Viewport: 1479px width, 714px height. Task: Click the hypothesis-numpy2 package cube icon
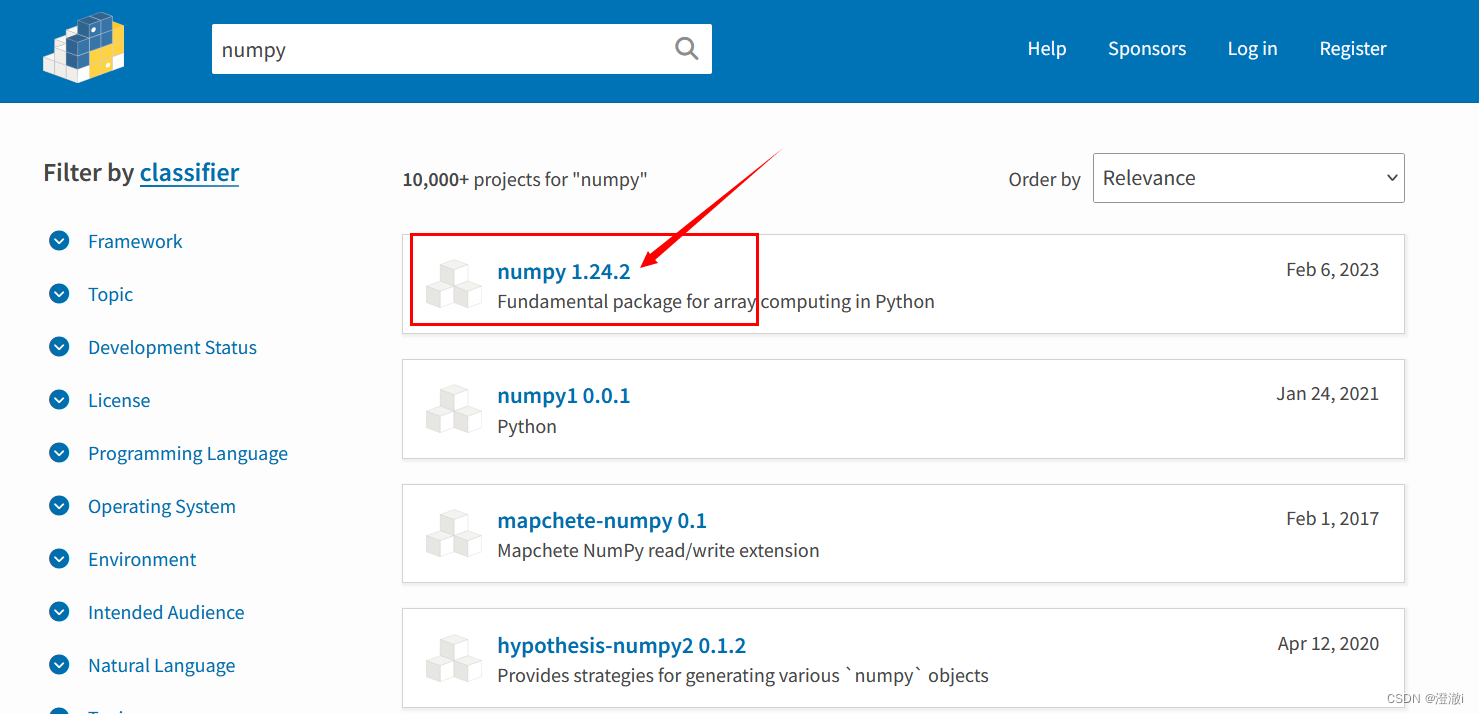[x=454, y=658]
